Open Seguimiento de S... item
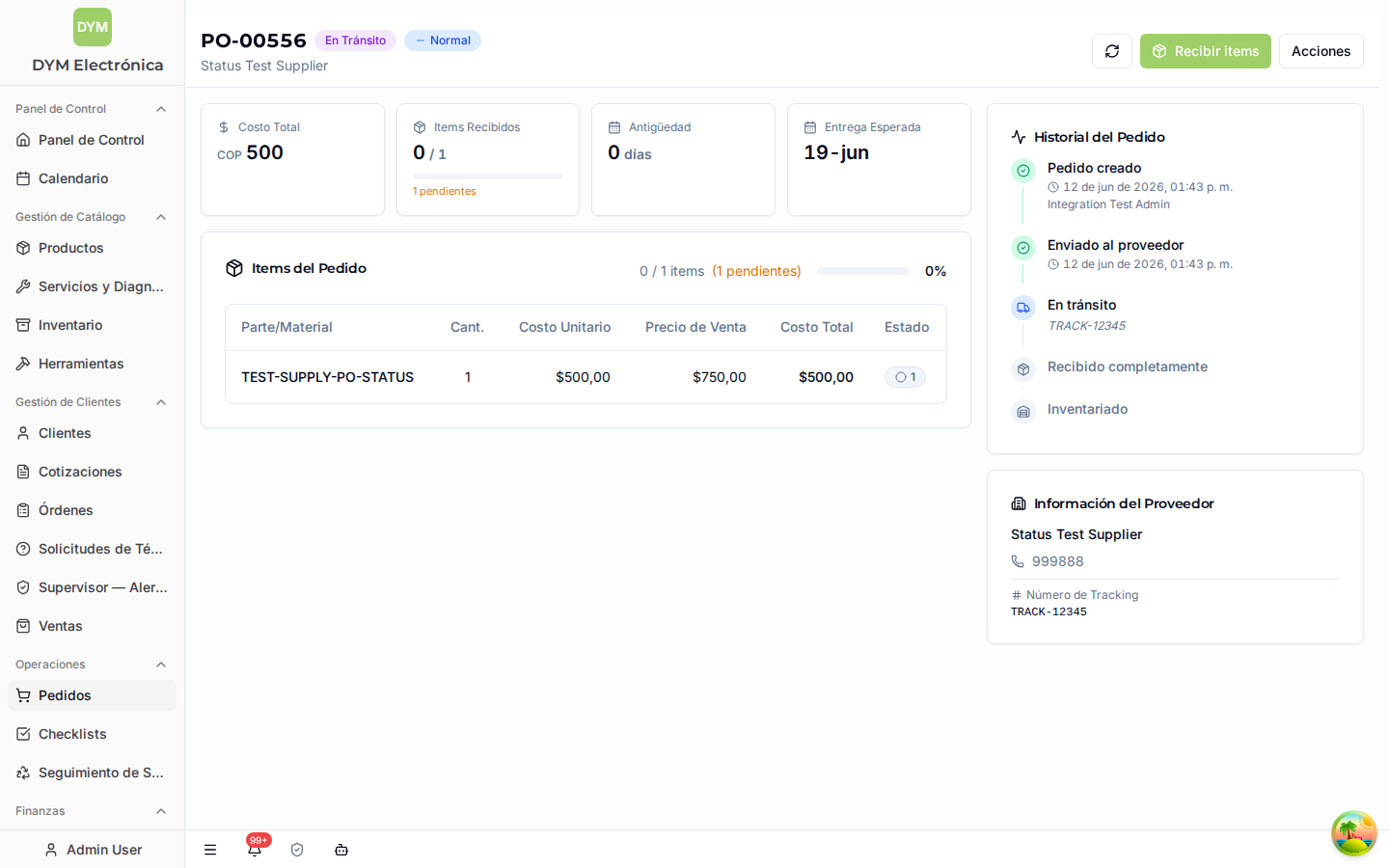This screenshot has width=1389, height=868. [x=92, y=773]
